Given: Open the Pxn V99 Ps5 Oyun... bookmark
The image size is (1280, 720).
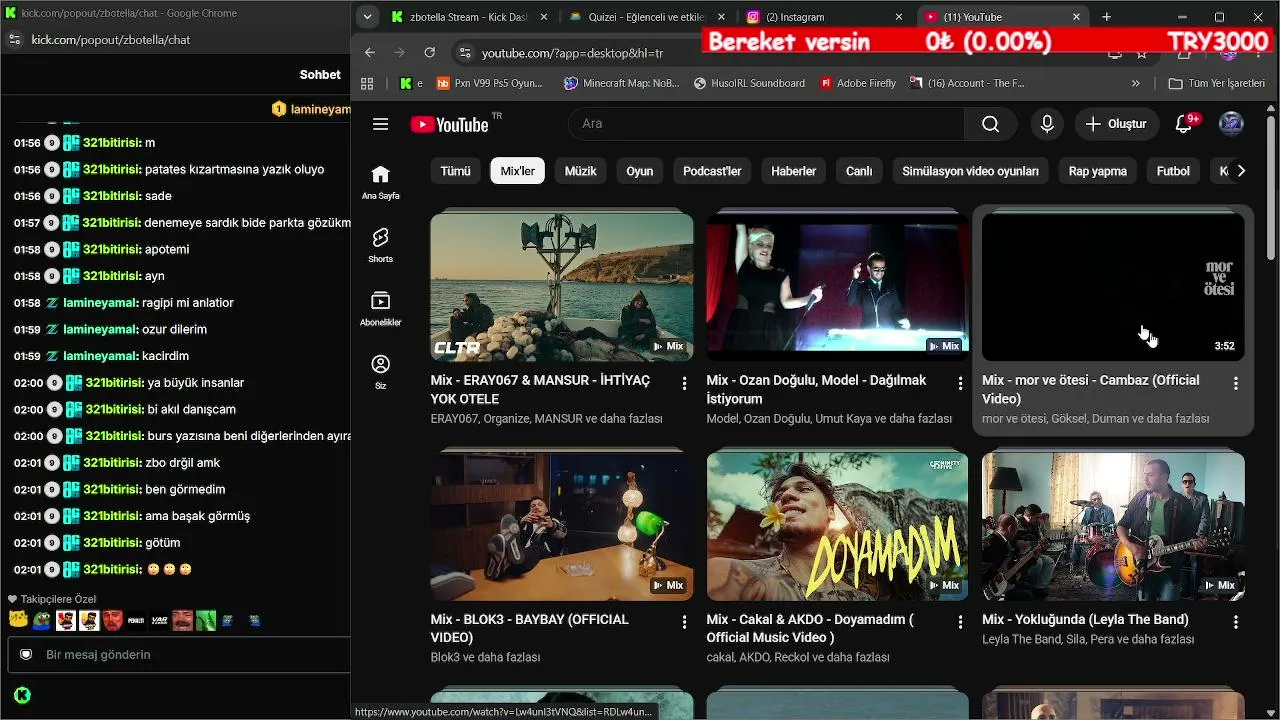Looking at the screenshot, I should point(490,83).
